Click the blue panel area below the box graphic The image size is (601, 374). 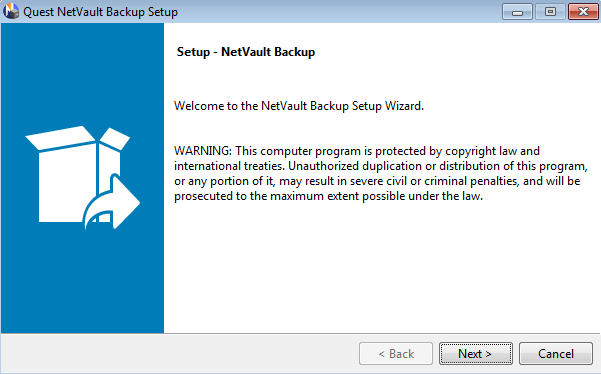pos(82,282)
